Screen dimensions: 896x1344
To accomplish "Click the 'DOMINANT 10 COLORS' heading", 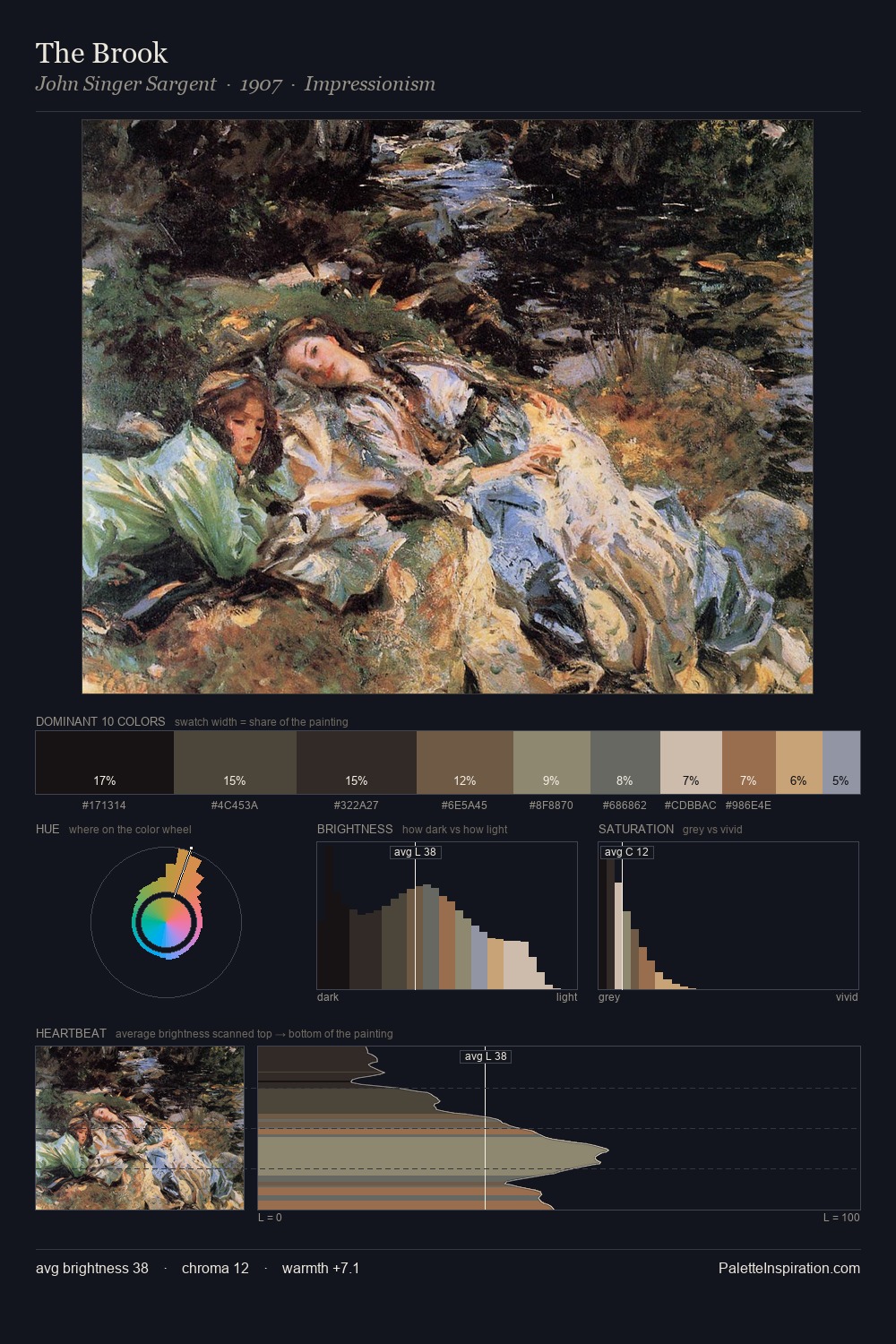I will [x=100, y=721].
